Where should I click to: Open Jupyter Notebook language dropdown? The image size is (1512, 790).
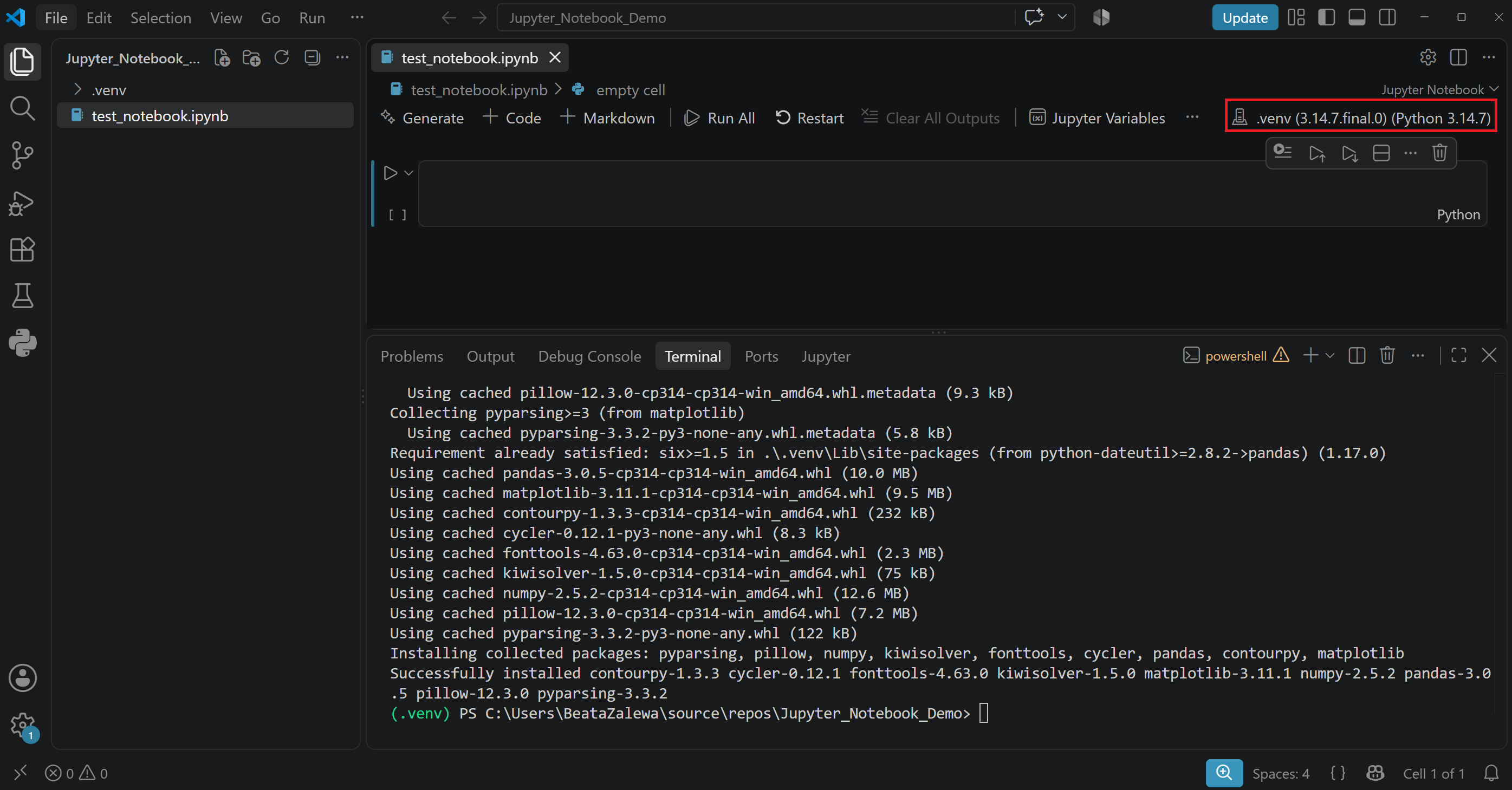pos(1440,89)
